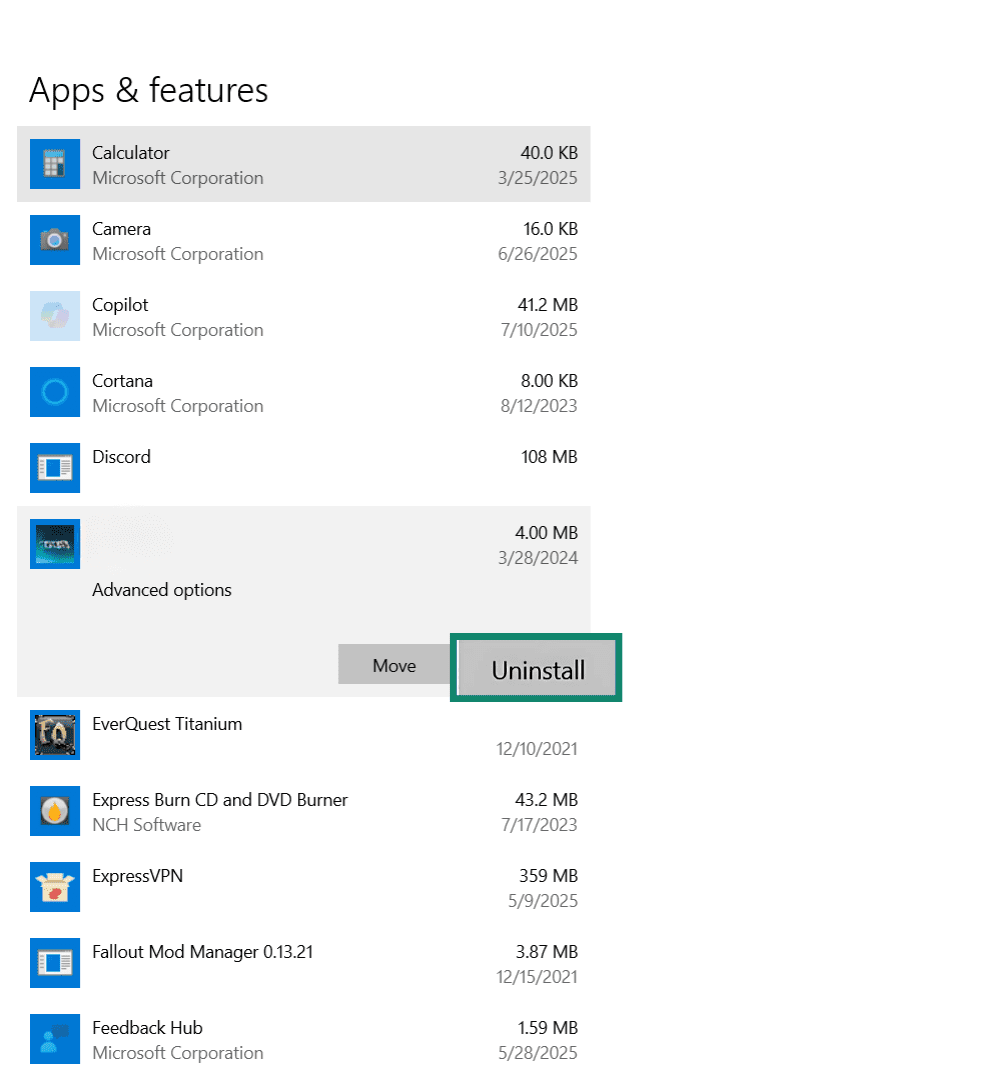
Task: Click the Calculator app icon
Action: click(54, 164)
